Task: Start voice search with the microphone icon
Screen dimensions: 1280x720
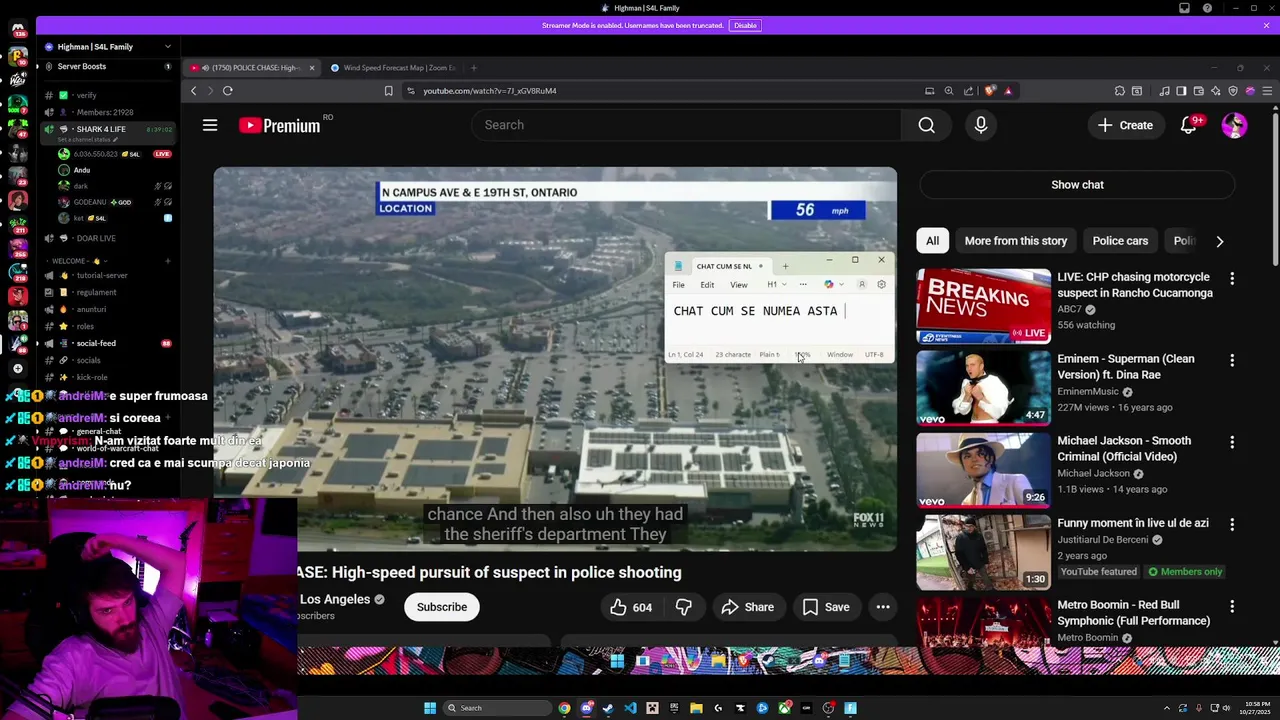Action: [x=981, y=125]
